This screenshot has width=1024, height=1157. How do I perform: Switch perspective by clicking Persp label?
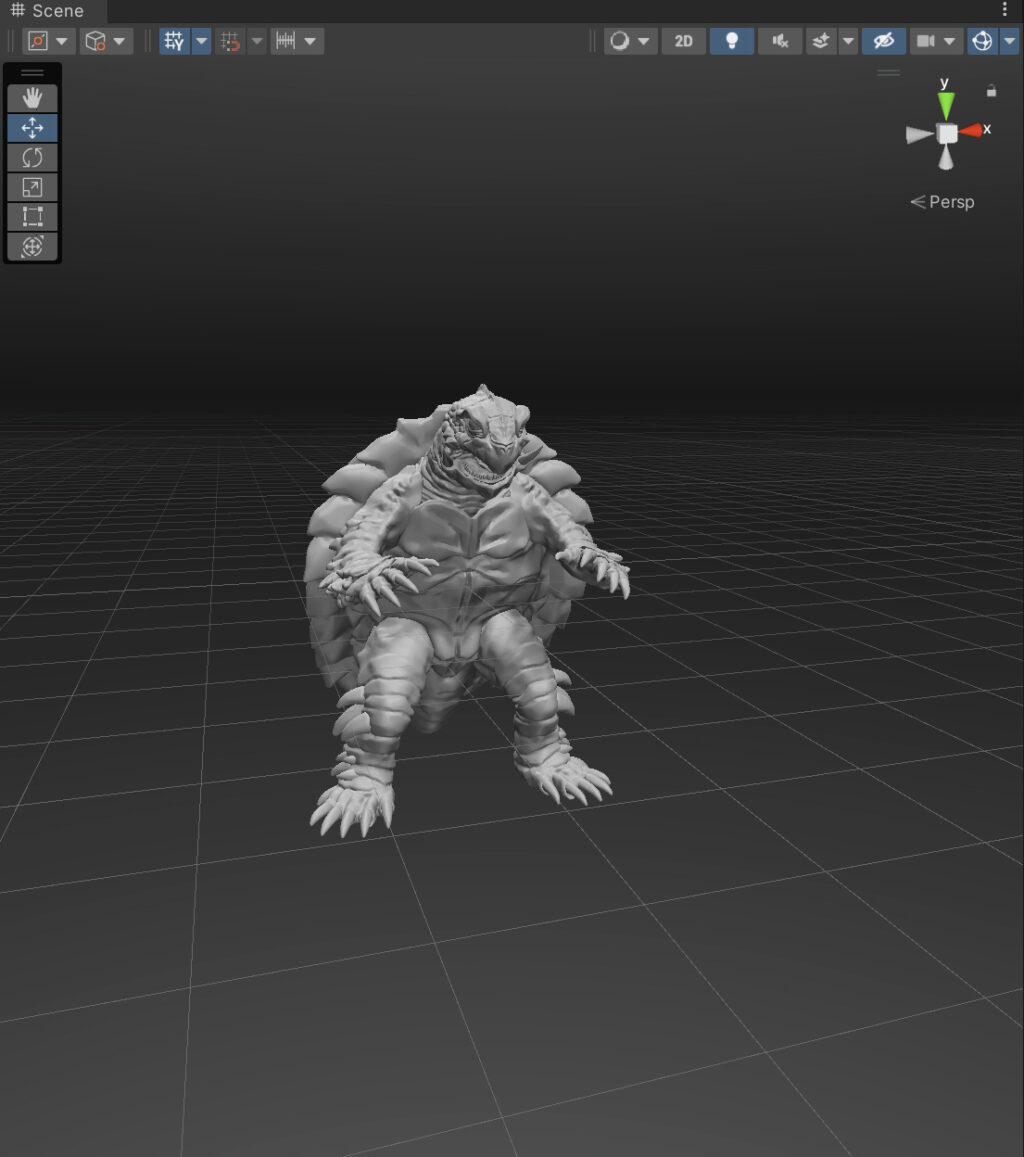pos(949,201)
